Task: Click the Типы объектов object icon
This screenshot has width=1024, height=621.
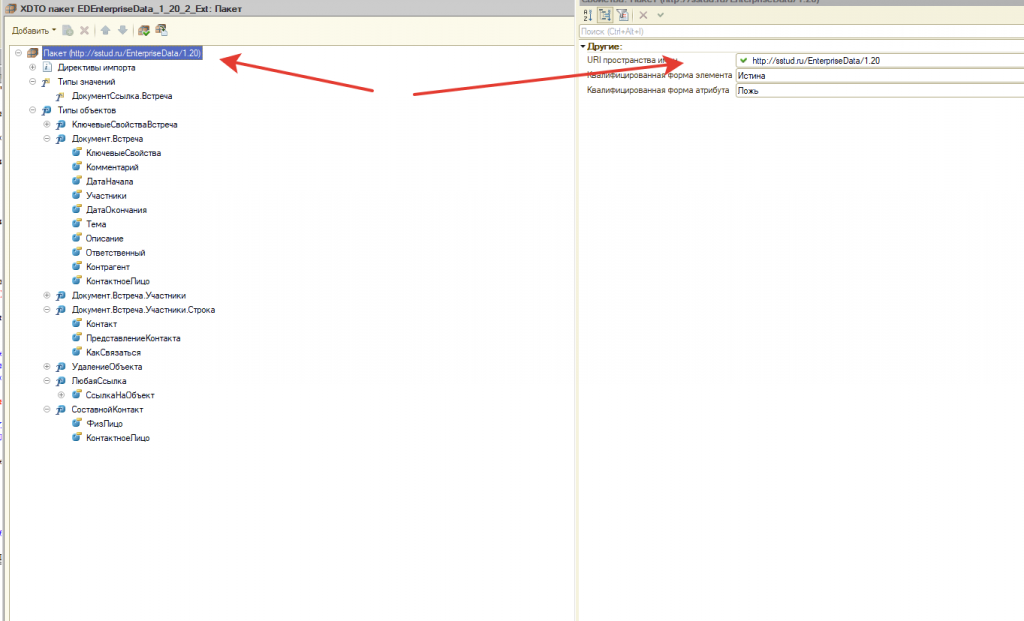Action: tap(46, 110)
